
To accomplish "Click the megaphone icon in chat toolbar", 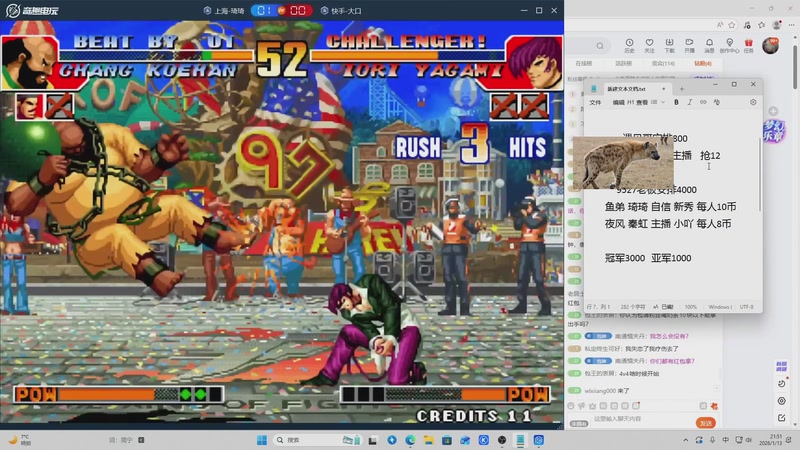I will 582,406.
